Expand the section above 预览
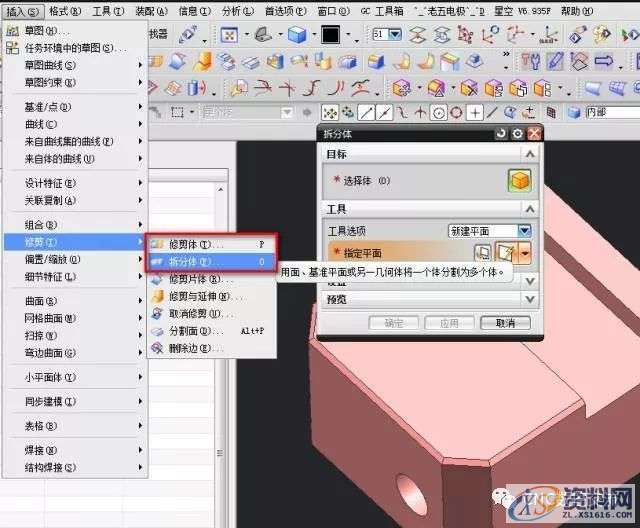Screen dimensions: 640x528 tap(530, 281)
